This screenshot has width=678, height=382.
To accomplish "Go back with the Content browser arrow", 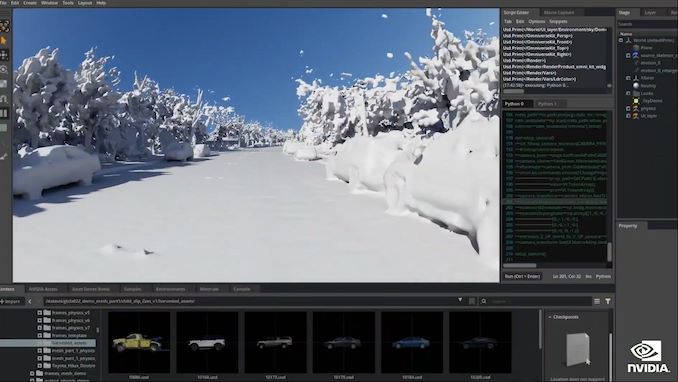I will coord(29,301).
